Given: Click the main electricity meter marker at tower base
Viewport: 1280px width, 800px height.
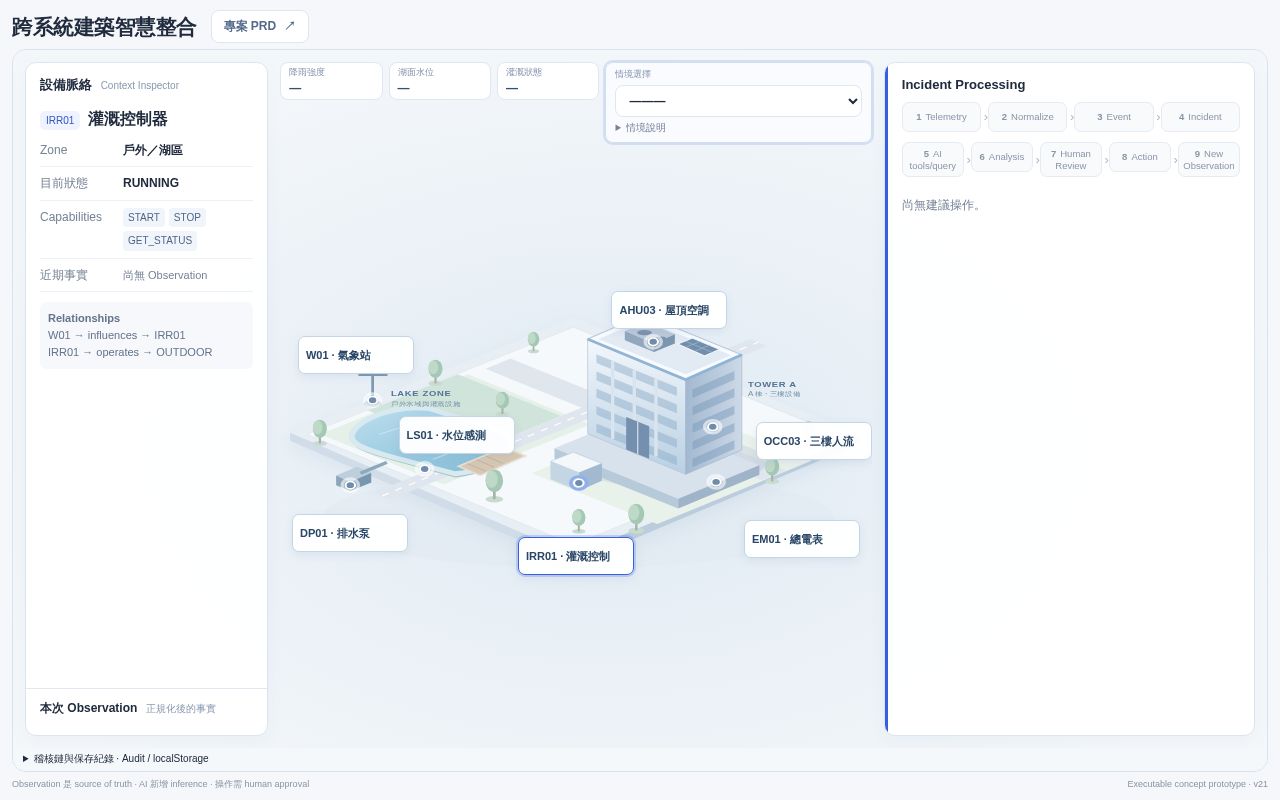Looking at the screenshot, I should click(716, 482).
